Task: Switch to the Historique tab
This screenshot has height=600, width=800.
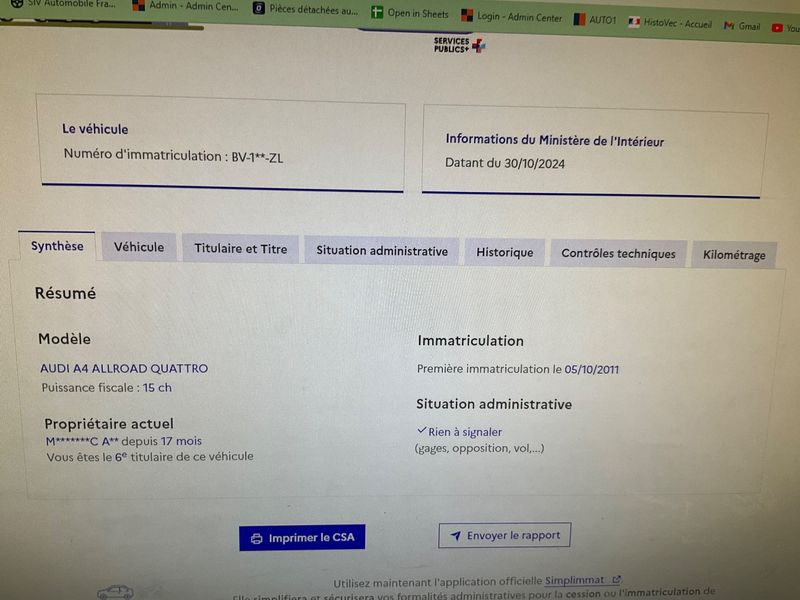Action: pos(505,253)
